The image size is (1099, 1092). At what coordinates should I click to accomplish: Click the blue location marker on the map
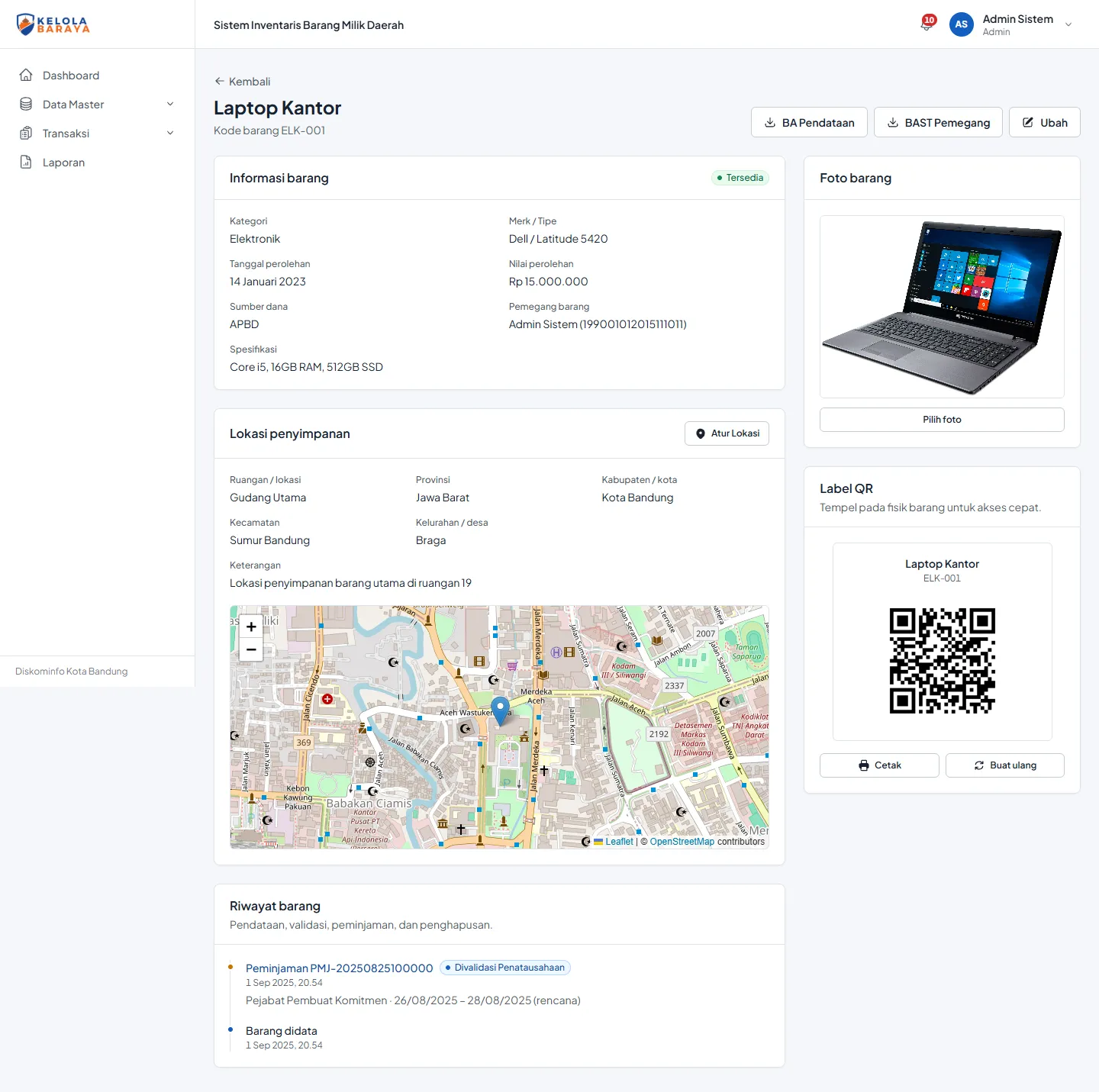pos(500,710)
